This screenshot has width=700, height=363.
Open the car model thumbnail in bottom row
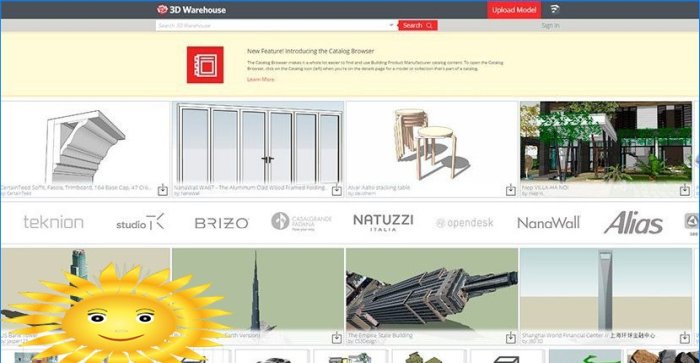tap(272, 356)
